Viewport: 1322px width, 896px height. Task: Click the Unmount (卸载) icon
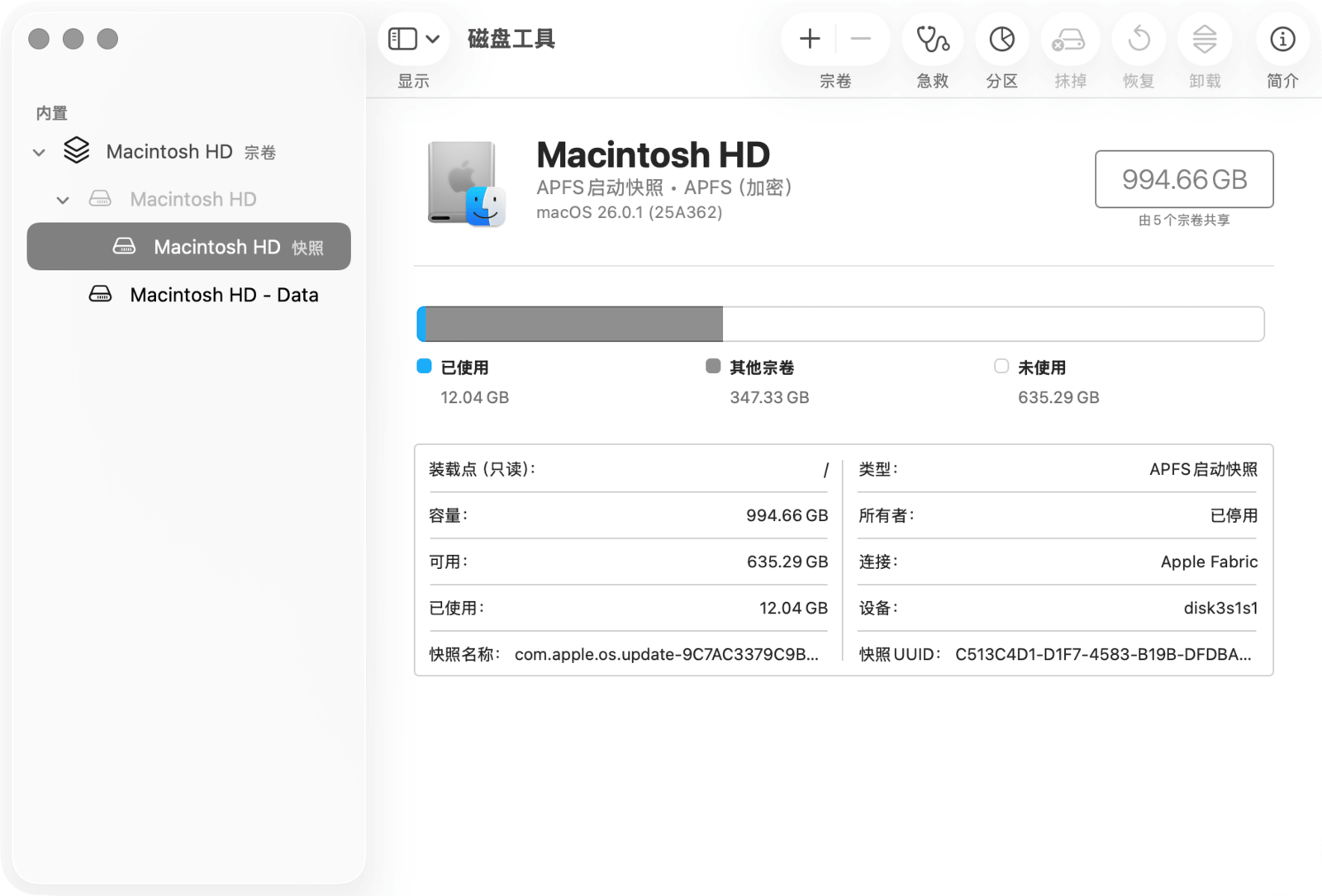coord(1205,39)
